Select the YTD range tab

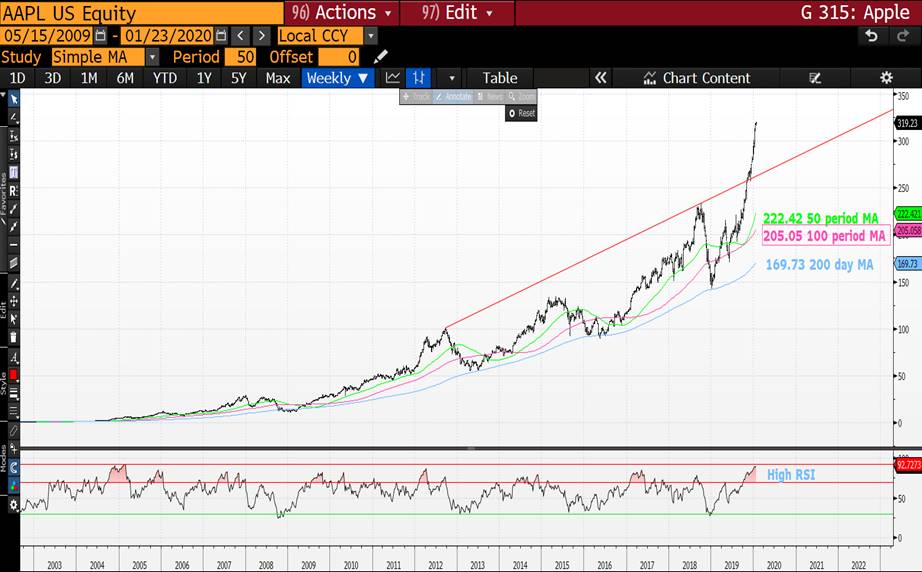pos(165,78)
